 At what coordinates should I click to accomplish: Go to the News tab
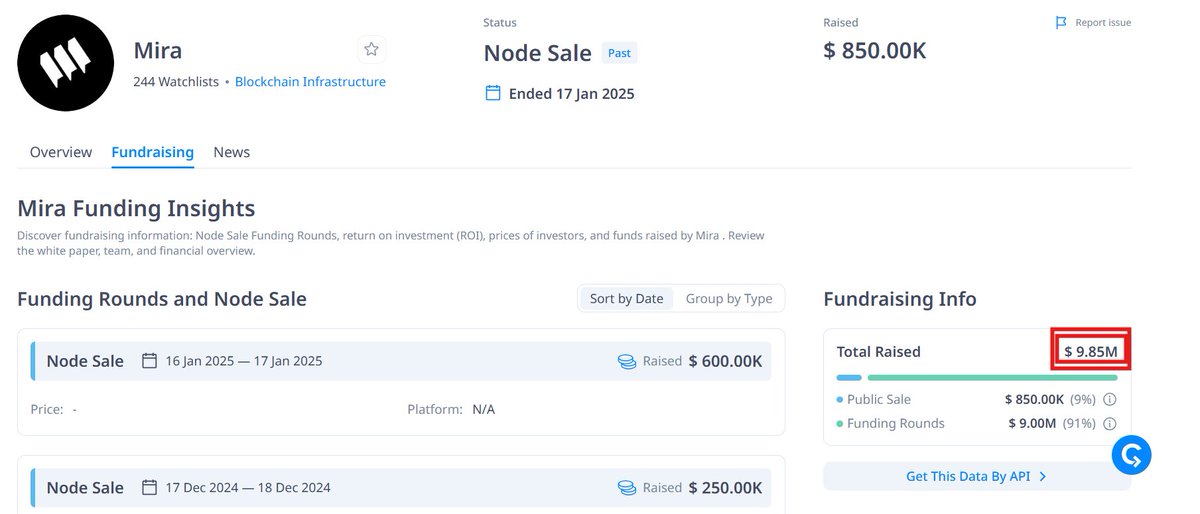pyautogui.click(x=231, y=152)
